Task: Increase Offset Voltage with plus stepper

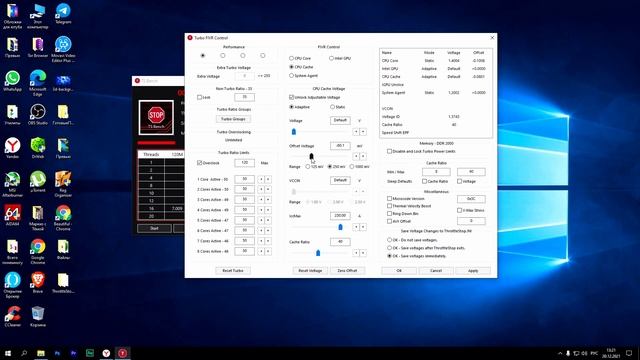Action: (x=363, y=156)
